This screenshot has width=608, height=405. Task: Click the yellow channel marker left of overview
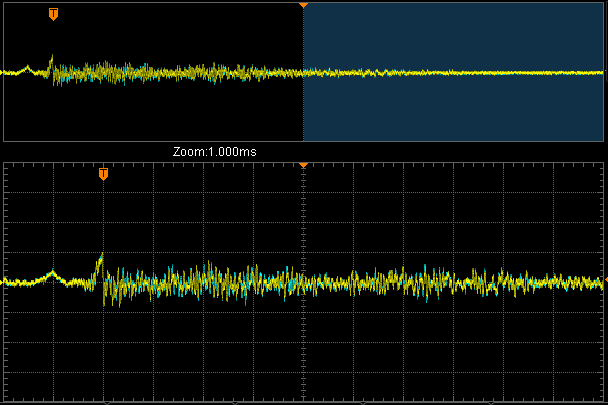click(x=2, y=72)
